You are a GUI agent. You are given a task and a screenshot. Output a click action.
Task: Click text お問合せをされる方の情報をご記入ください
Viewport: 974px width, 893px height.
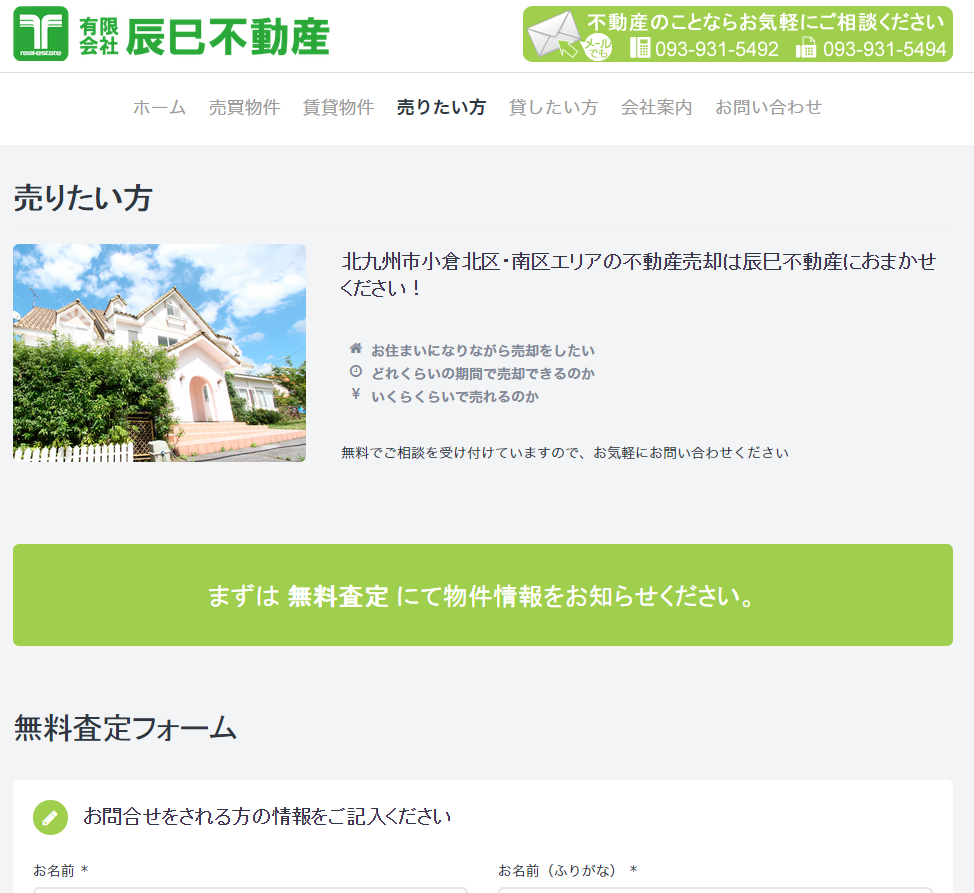tap(267, 817)
